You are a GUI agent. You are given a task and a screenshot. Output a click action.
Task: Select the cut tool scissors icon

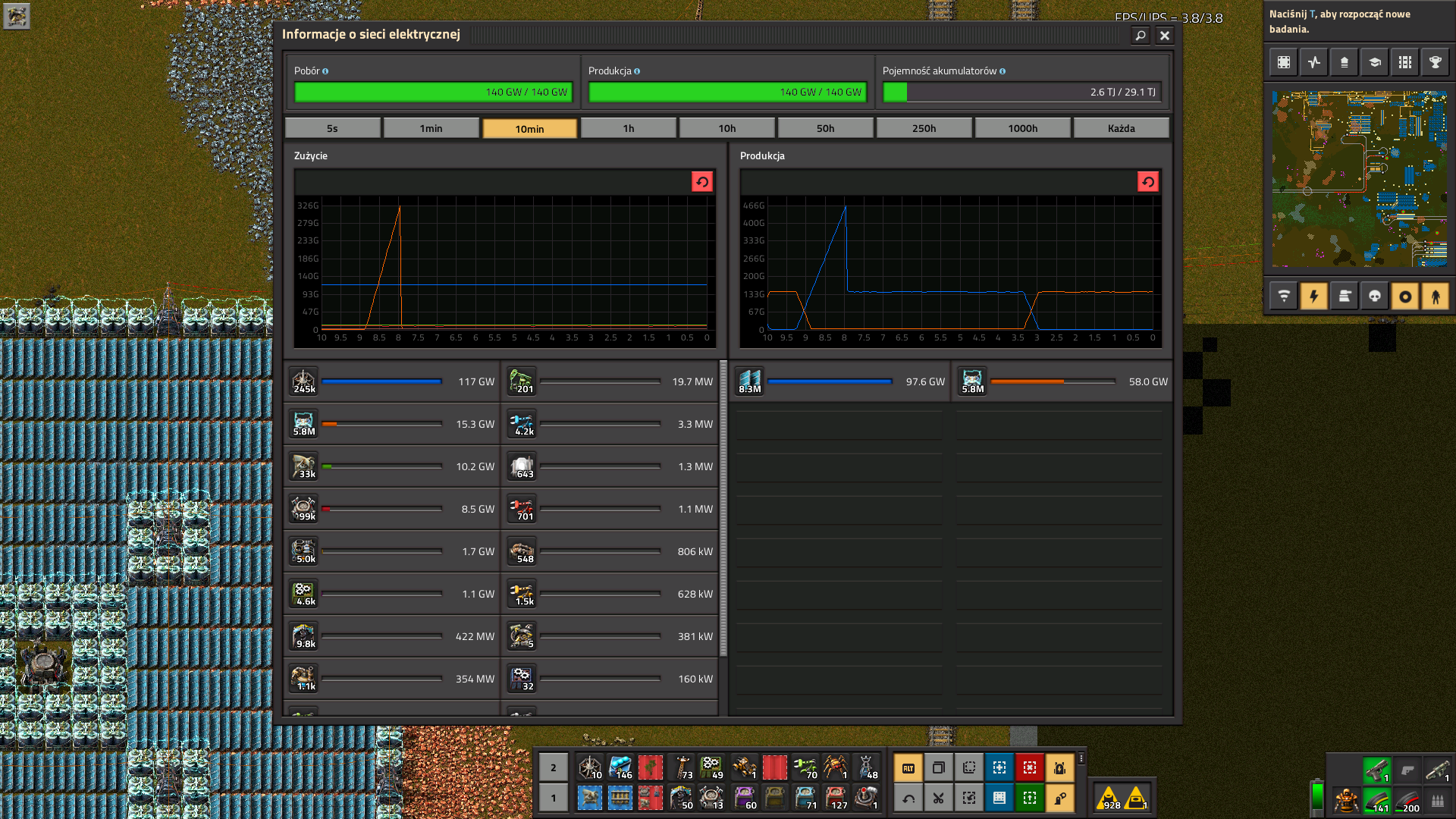(x=938, y=798)
